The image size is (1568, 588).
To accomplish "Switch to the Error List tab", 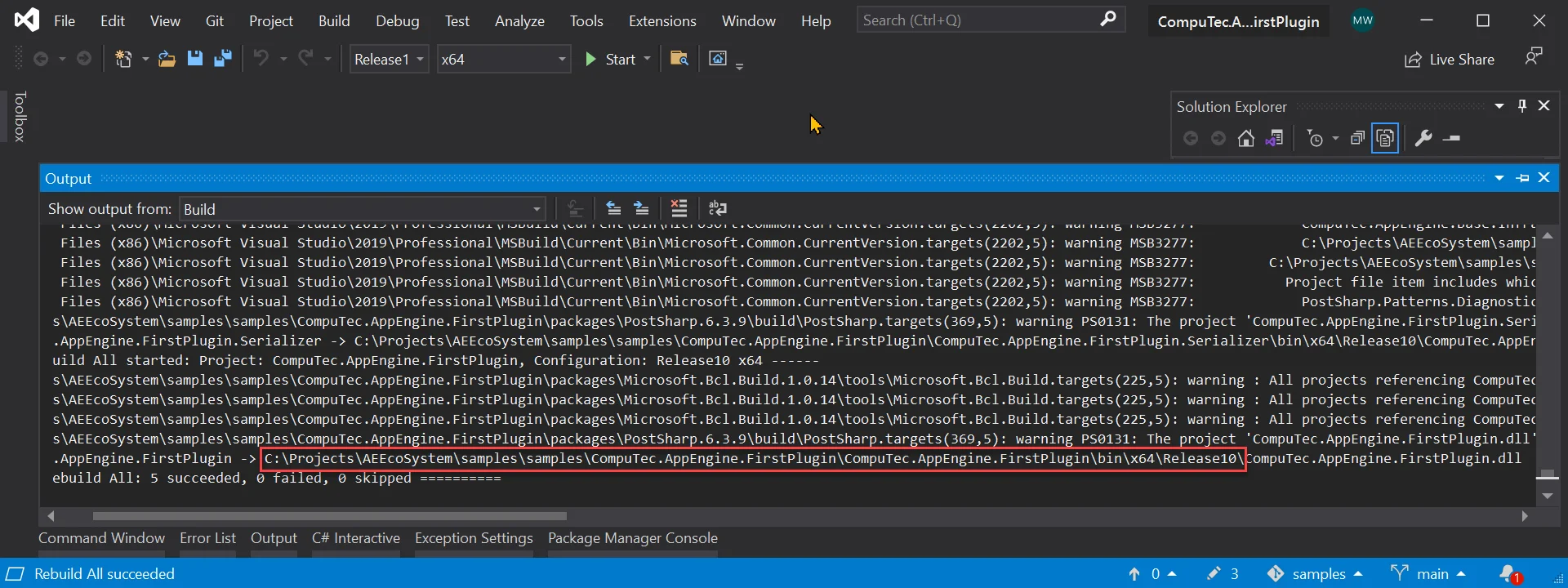I will click(207, 538).
